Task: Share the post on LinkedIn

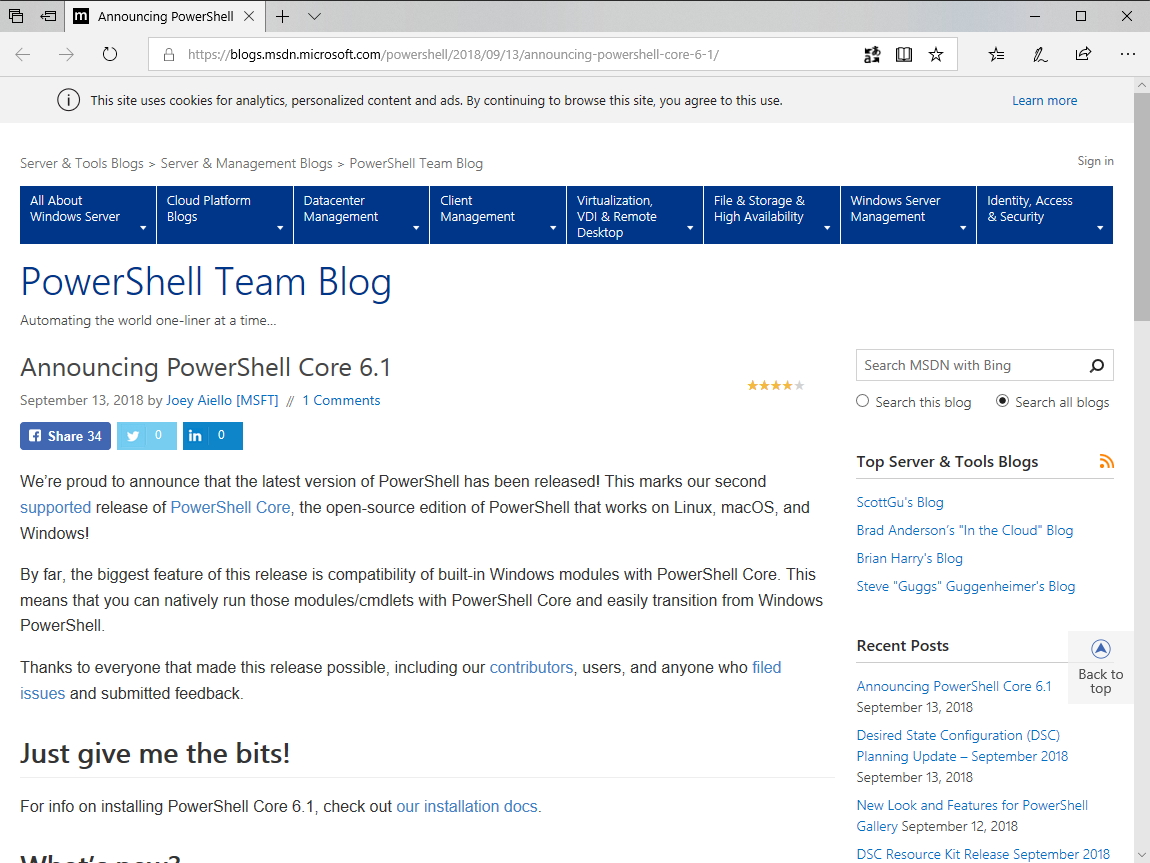Action: pos(212,435)
